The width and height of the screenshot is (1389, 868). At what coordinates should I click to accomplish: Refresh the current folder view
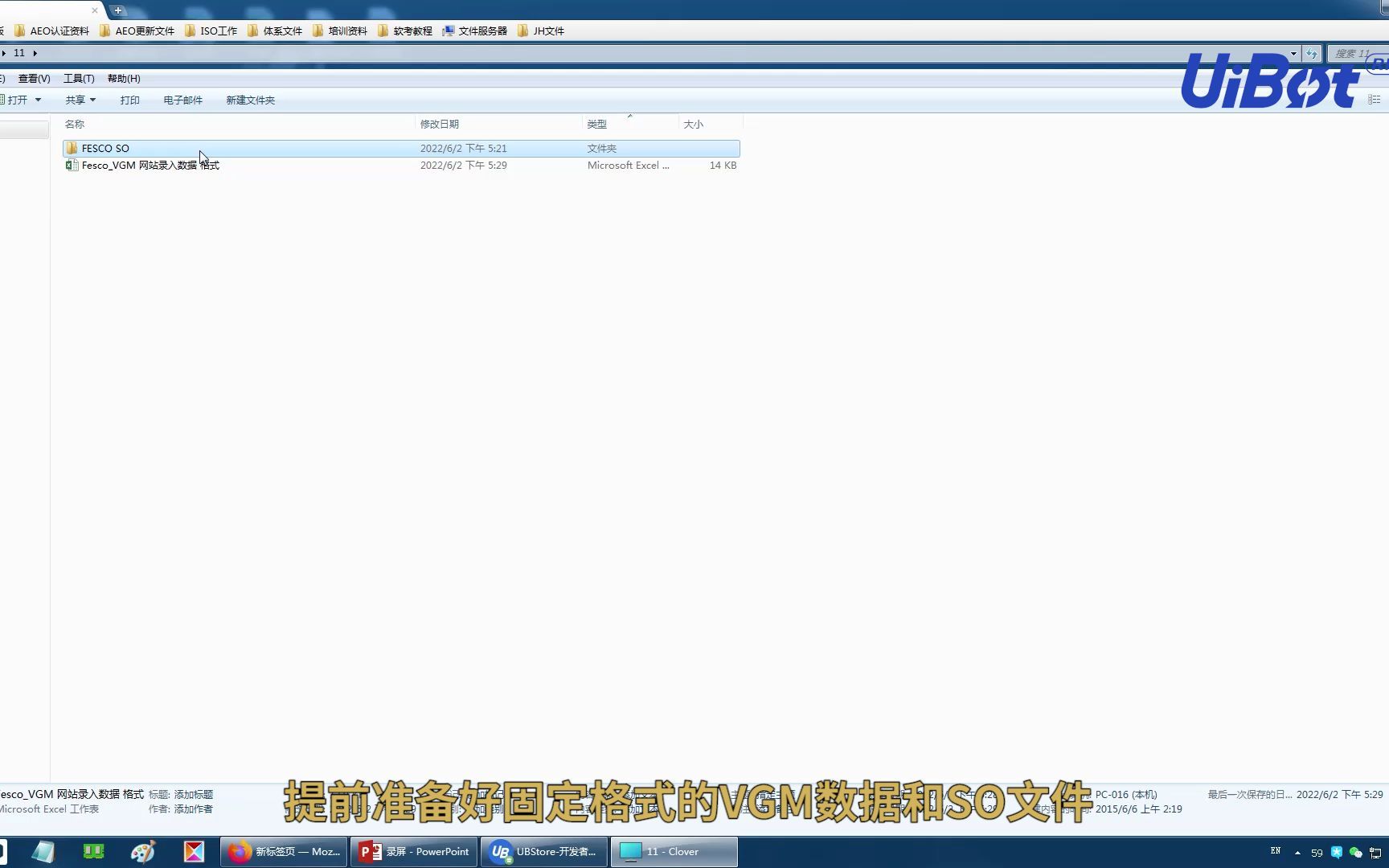1312,53
